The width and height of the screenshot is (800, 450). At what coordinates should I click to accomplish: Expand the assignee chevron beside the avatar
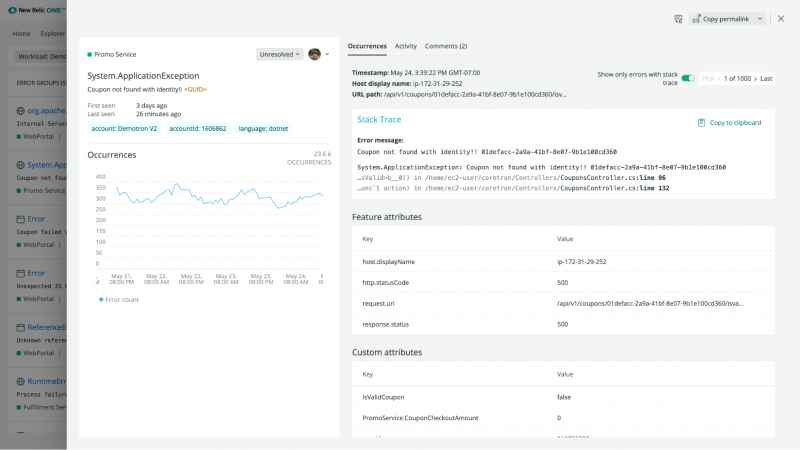(327, 54)
